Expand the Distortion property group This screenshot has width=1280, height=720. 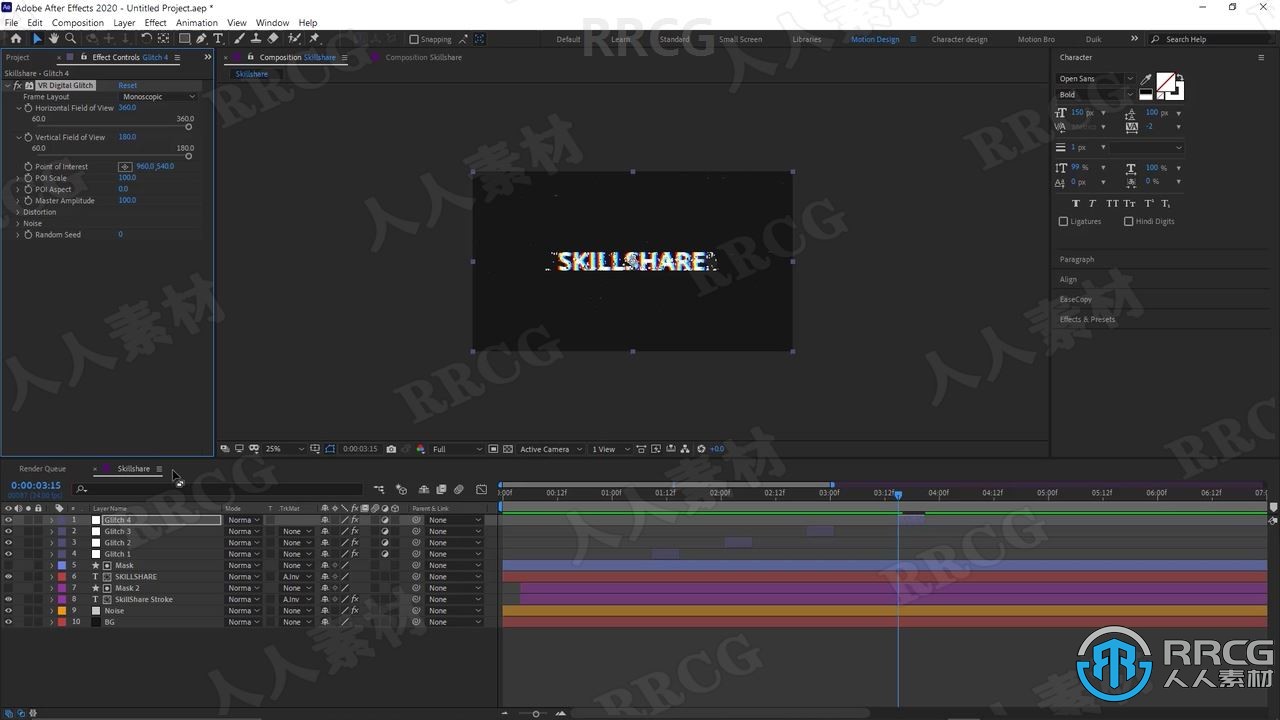(18, 212)
